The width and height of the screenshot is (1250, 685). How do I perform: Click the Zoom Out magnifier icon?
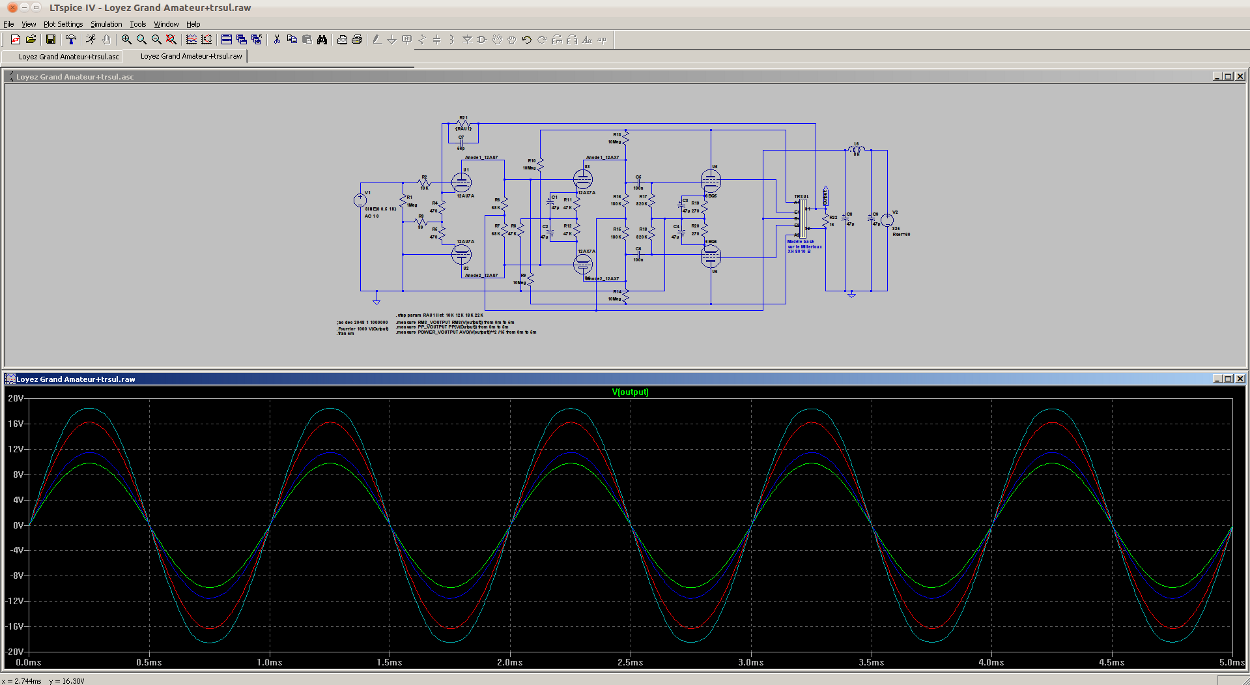pyautogui.click(x=156, y=39)
